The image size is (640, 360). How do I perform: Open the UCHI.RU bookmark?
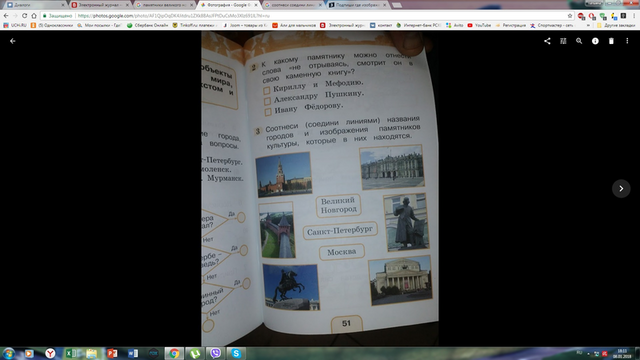[x=15, y=25]
